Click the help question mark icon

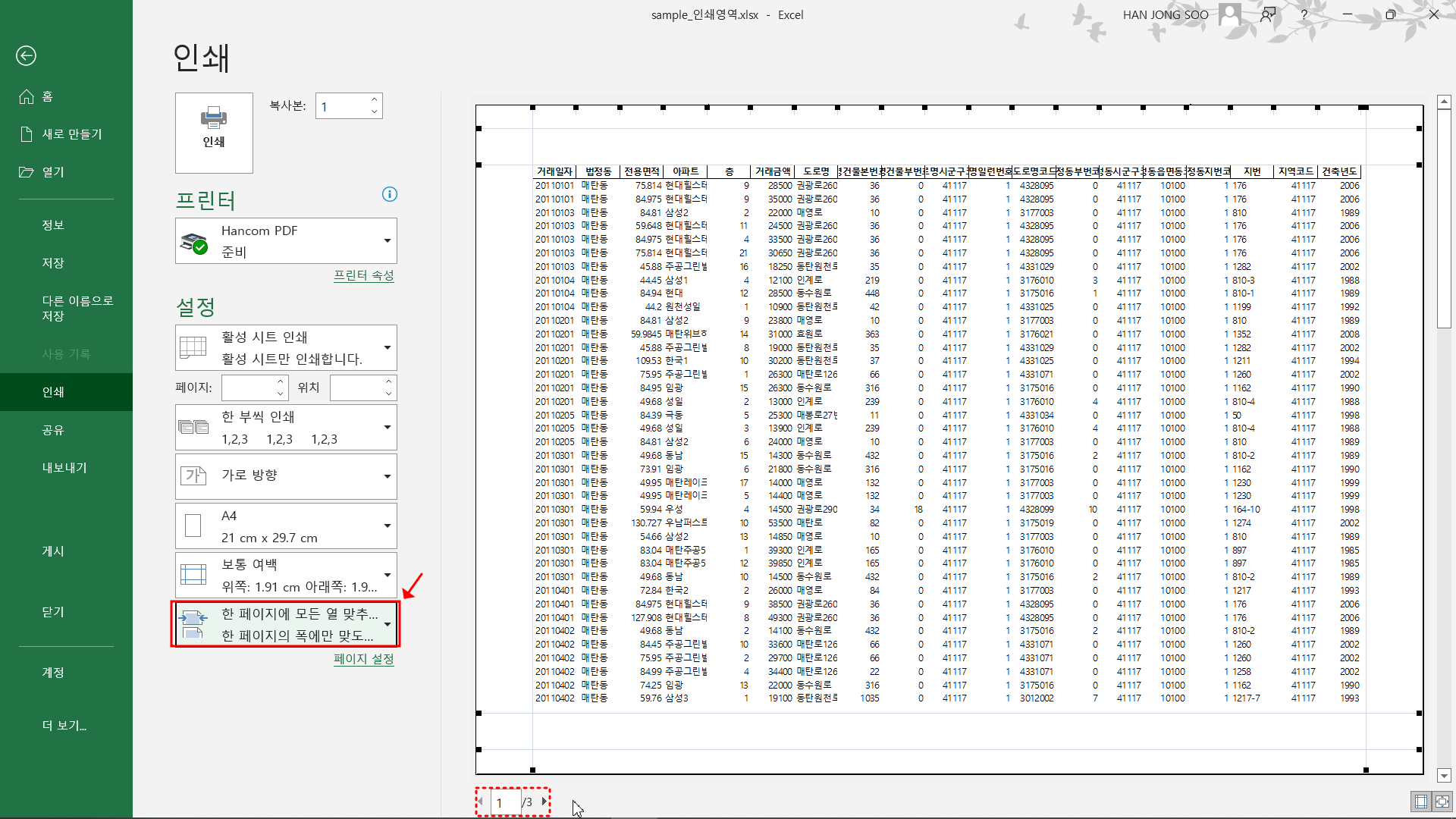(x=1304, y=14)
